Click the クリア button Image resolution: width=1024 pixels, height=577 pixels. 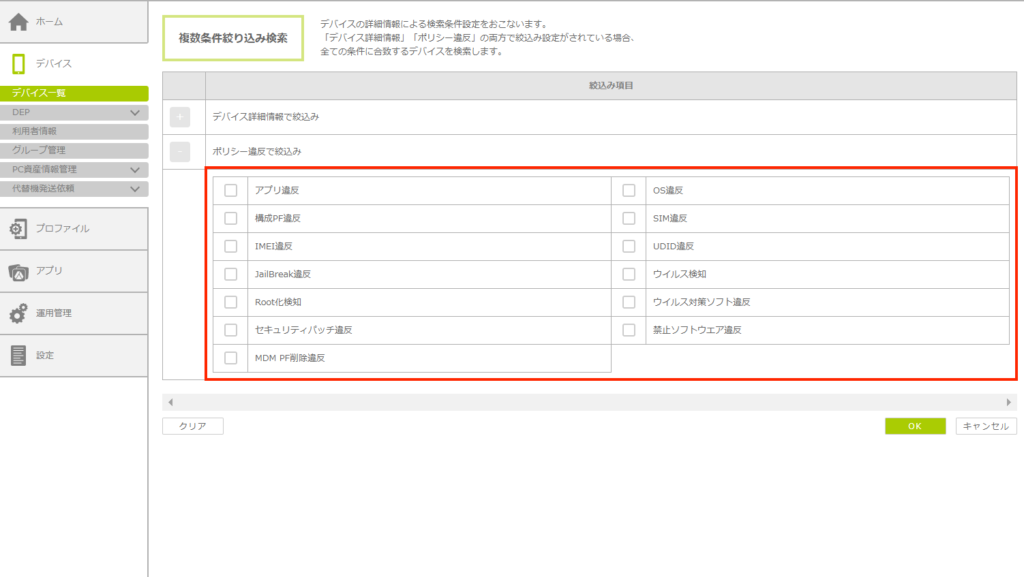tap(193, 426)
